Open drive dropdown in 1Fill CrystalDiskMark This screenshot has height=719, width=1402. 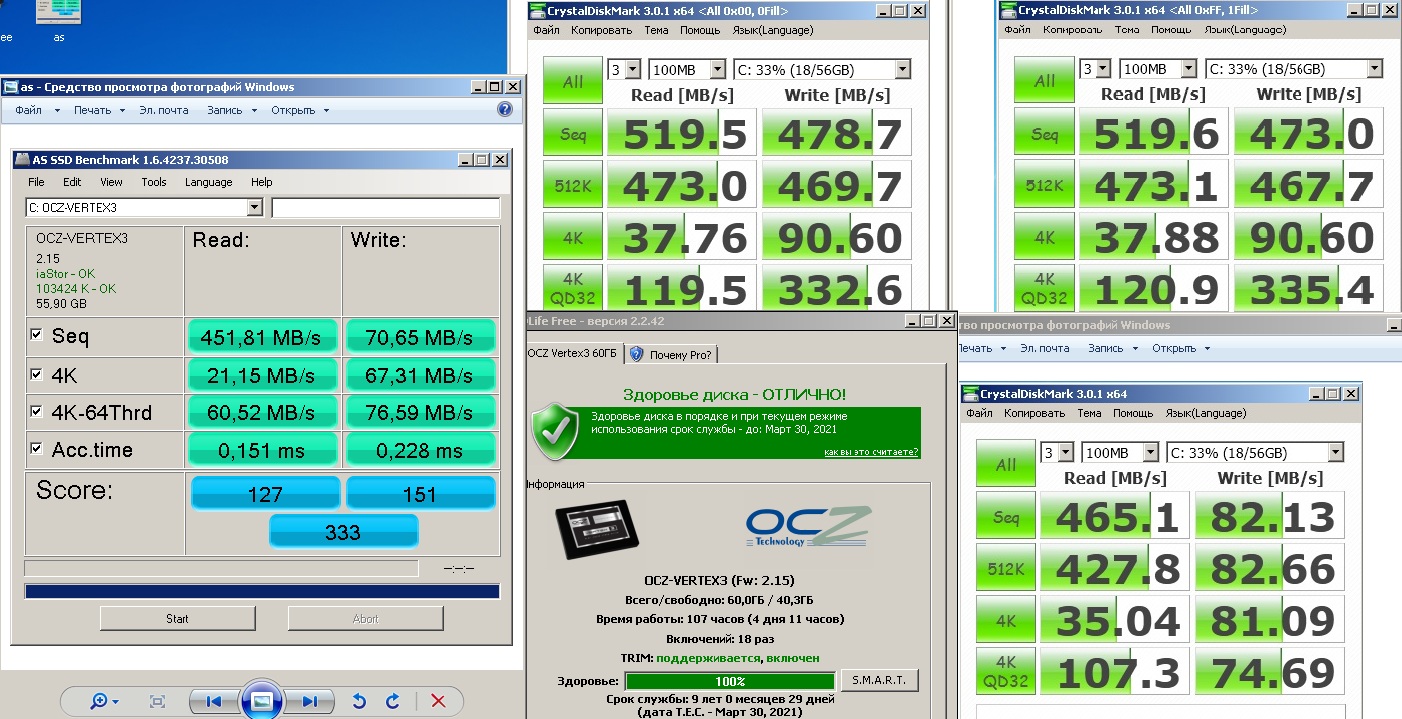pos(1374,69)
